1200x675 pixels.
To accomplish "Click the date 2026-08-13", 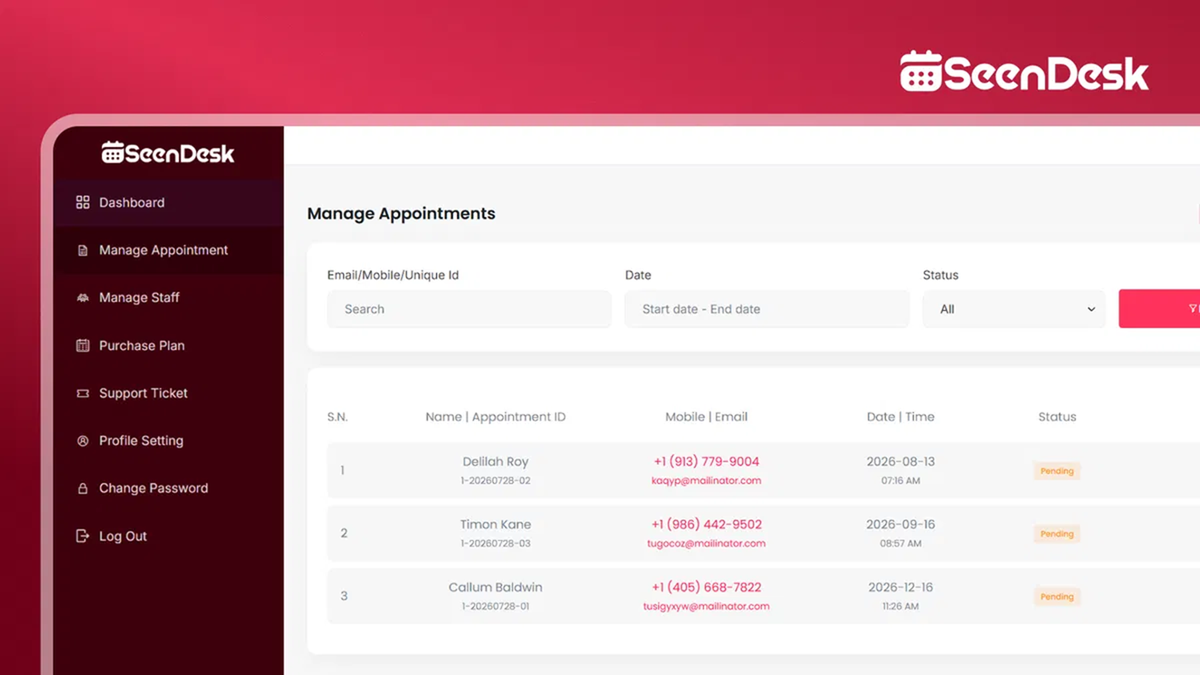I will tap(900, 462).
